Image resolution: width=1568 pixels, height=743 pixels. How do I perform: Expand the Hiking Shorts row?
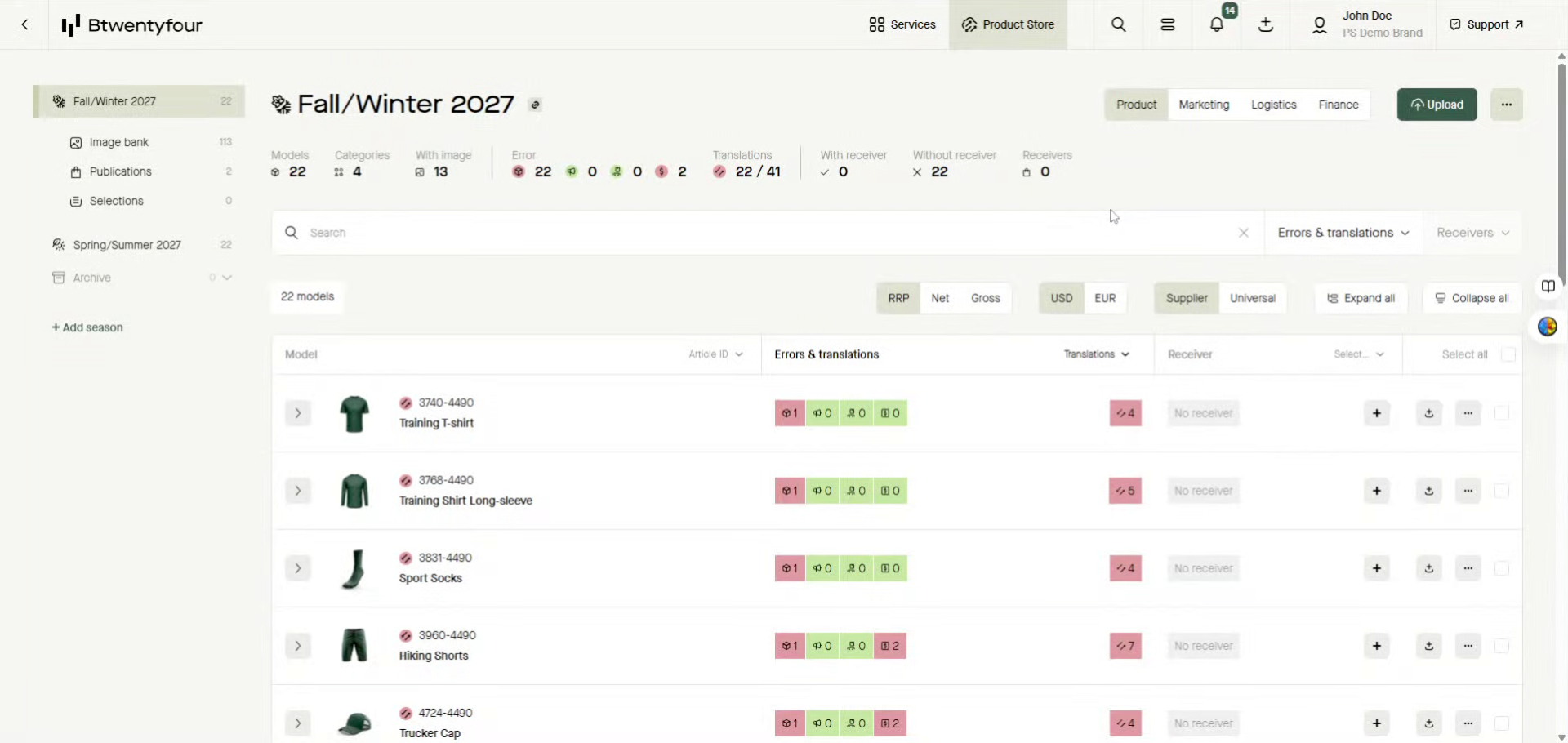pyautogui.click(x=298, y=646)
